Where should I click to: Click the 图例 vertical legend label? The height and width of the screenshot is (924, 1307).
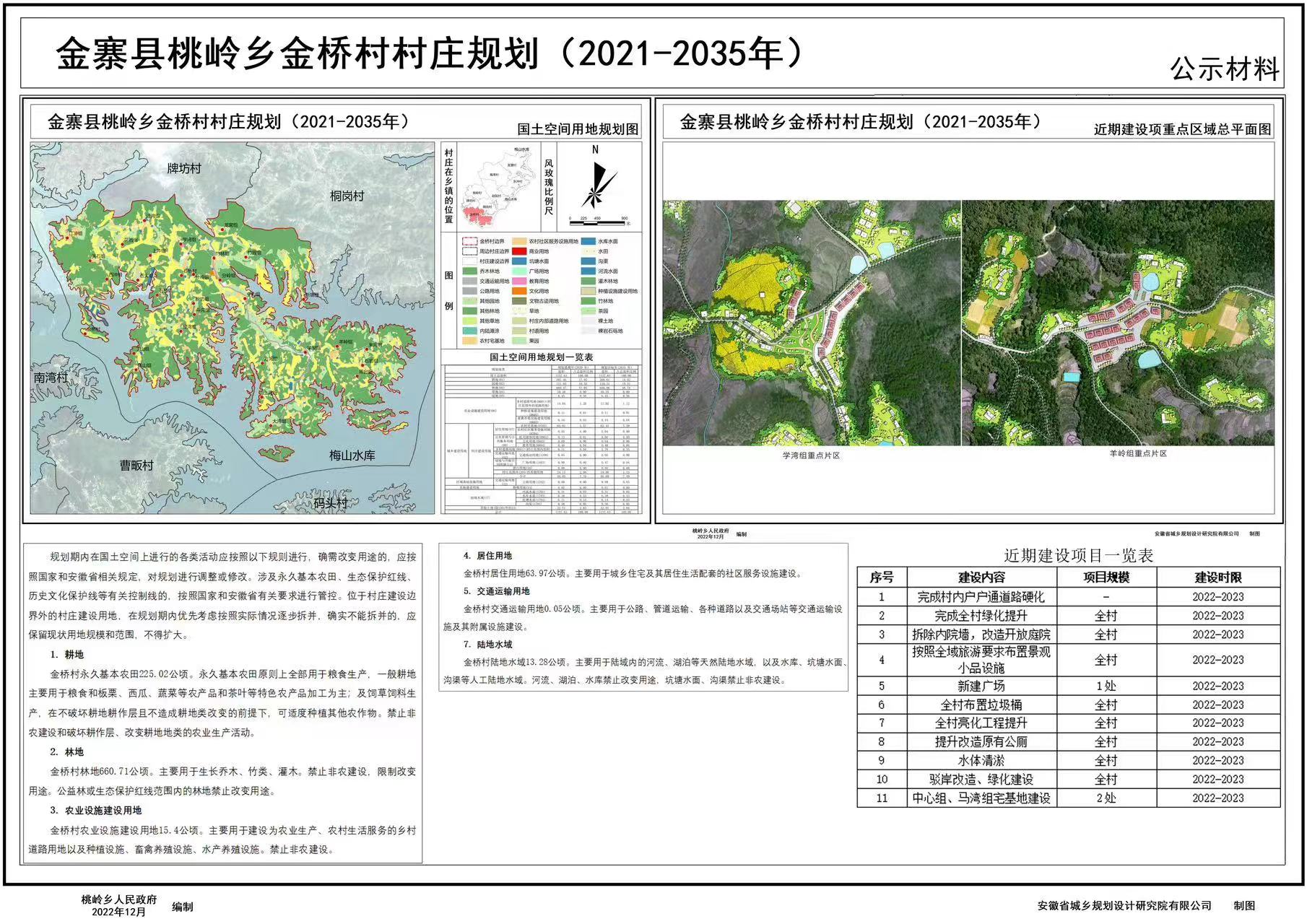449,290
